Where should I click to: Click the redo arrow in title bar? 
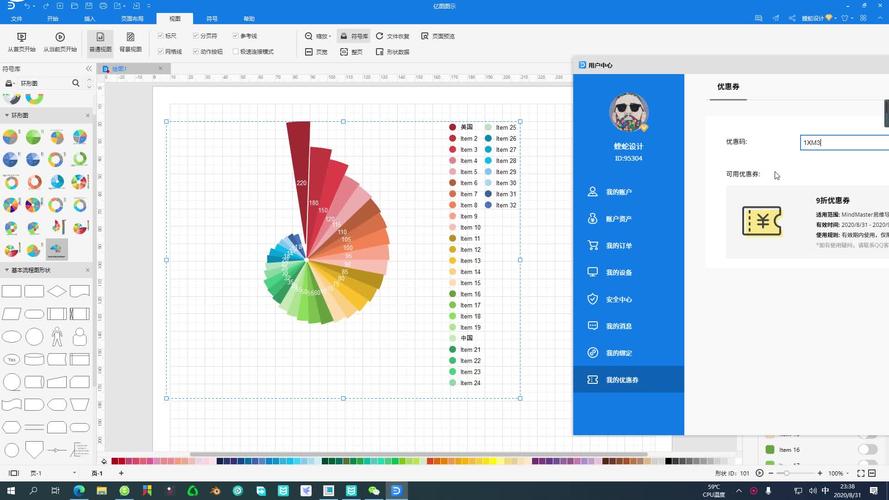(46, 6)
